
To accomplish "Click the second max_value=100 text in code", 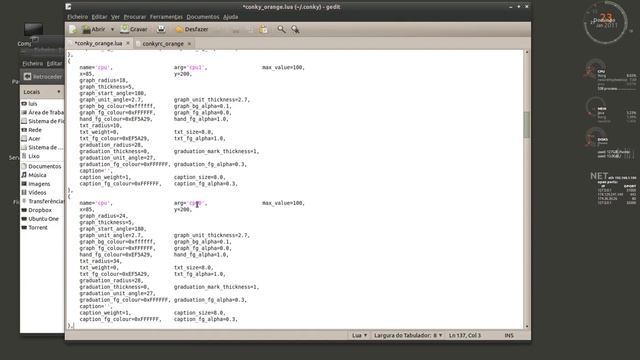I will [x=283, y=203].
